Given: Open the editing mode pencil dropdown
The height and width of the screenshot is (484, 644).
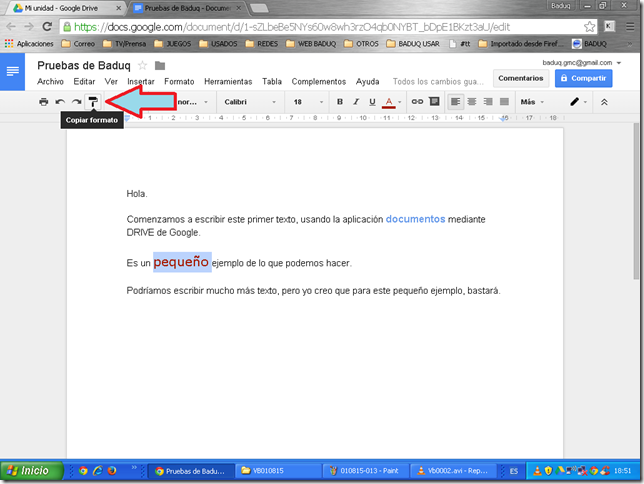Looking at the screenshot, I should (x=578, y=101).
